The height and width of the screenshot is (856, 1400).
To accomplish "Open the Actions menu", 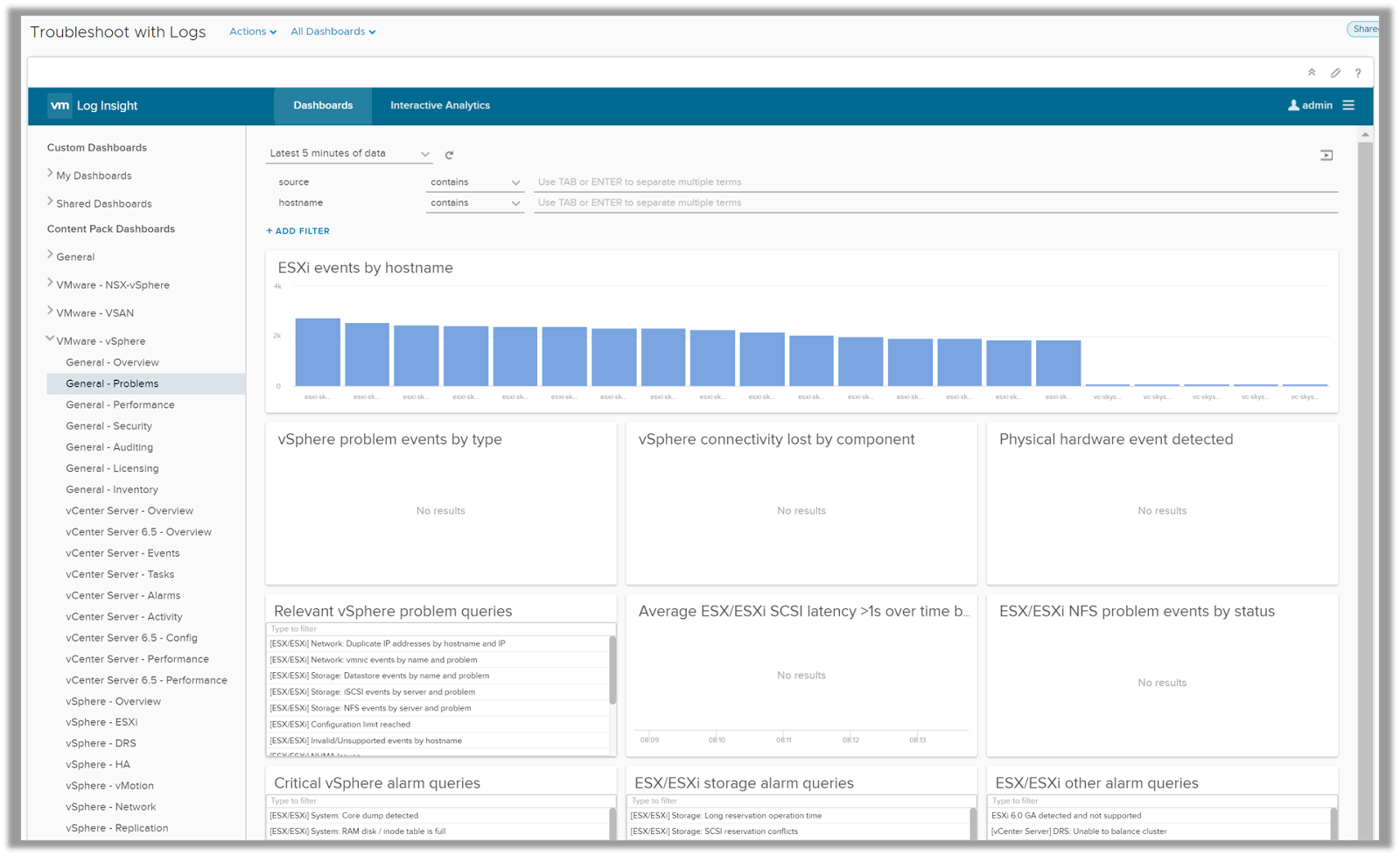I will (x=253, y=32).
